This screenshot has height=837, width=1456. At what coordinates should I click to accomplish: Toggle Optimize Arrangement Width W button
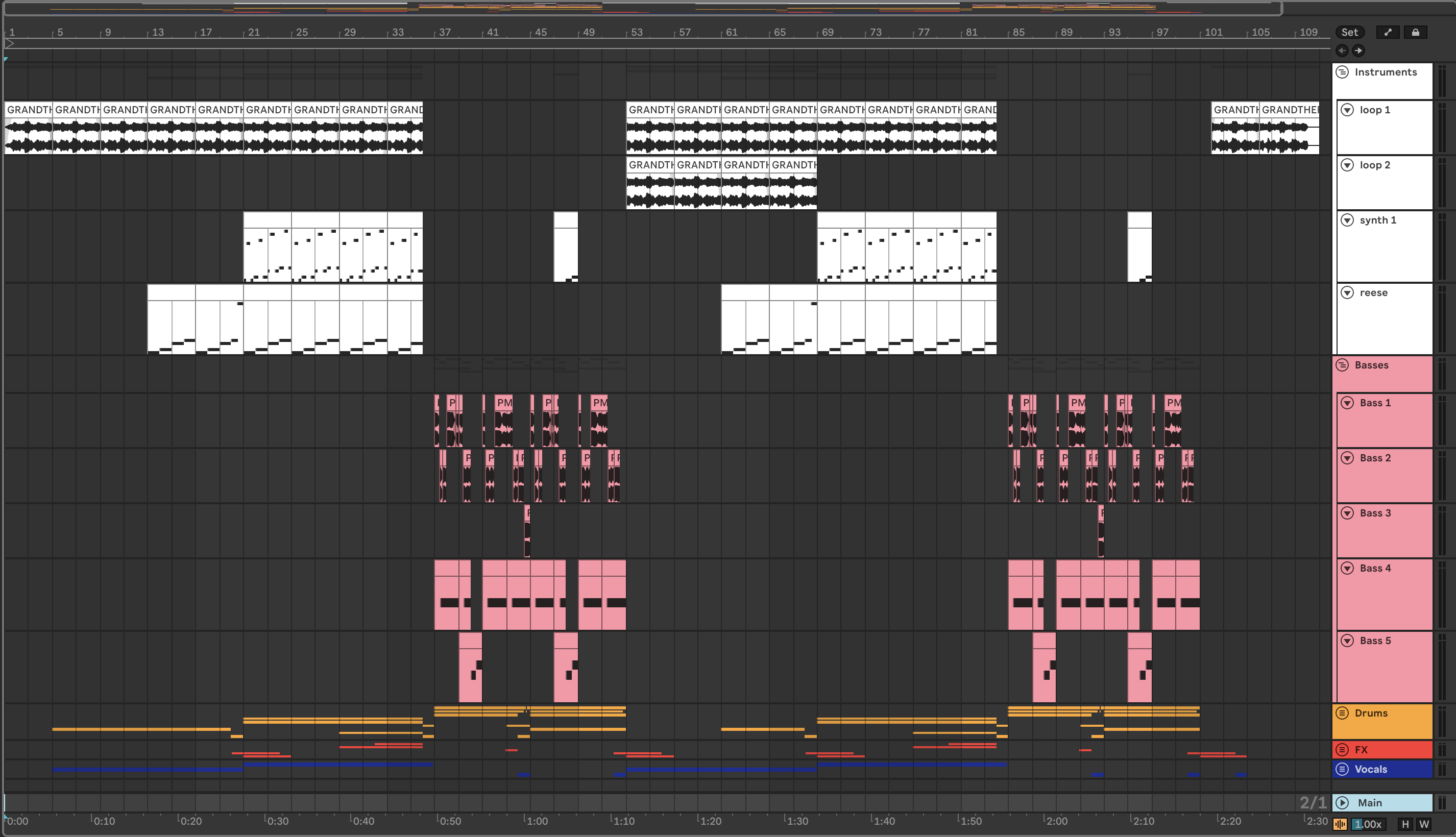point(1424,824)
